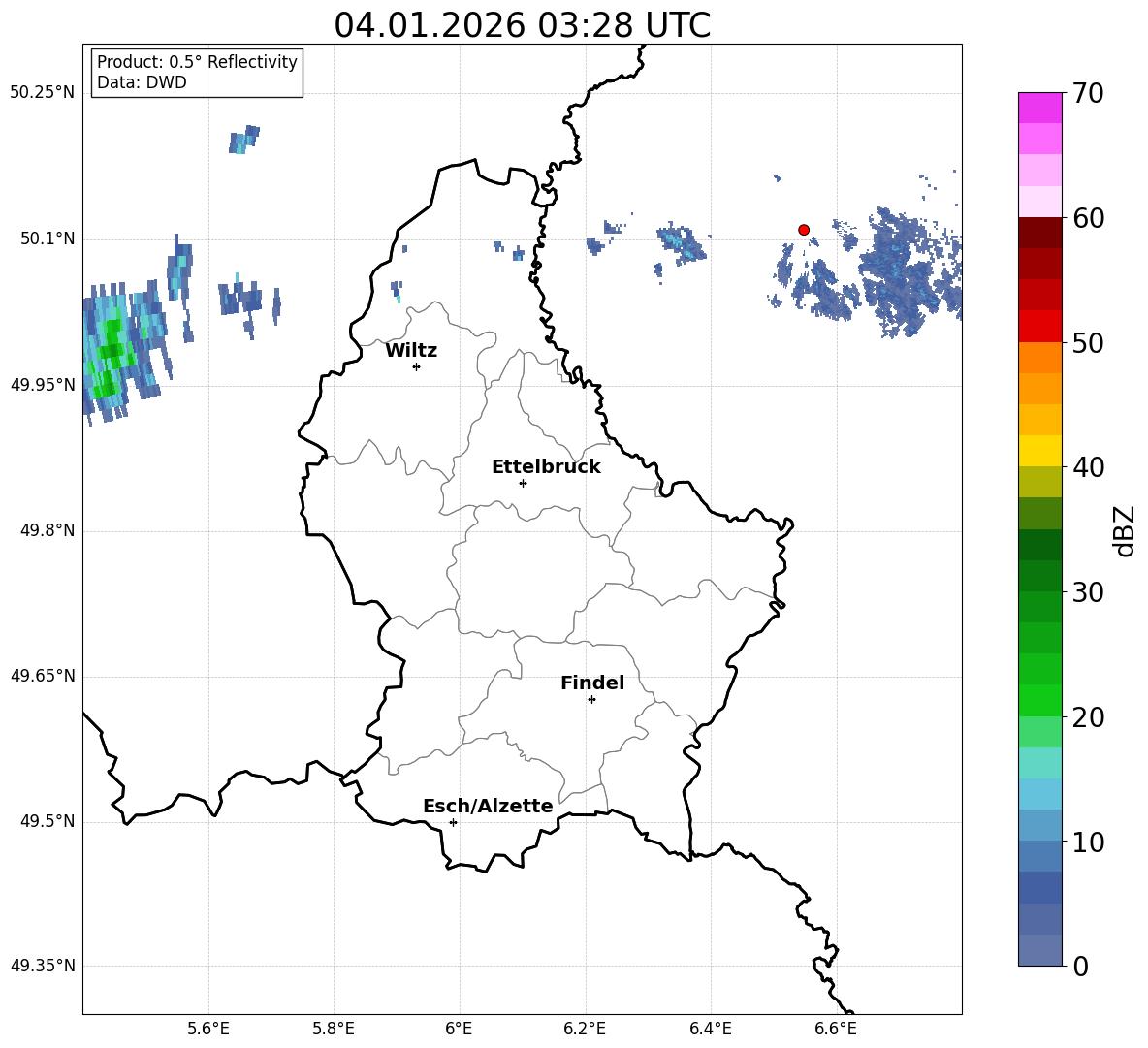Click the 49.65°N latitude label

(x=43, y=676)
